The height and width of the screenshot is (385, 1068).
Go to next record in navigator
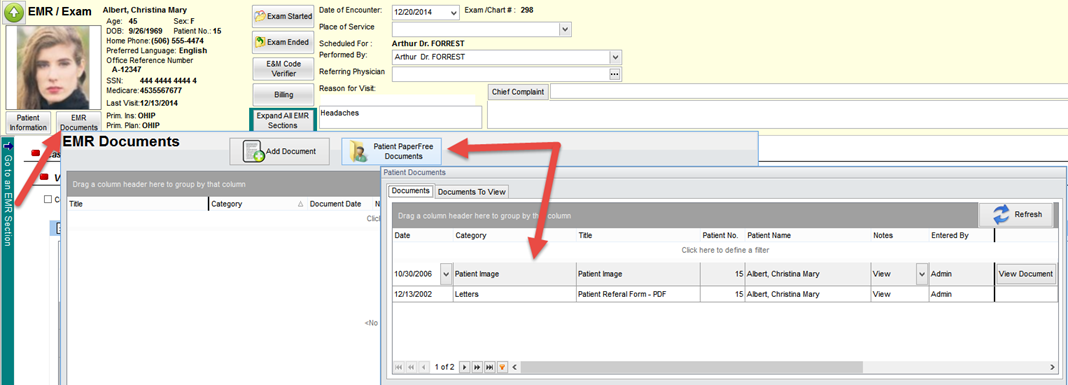click(x=465, y=367)
